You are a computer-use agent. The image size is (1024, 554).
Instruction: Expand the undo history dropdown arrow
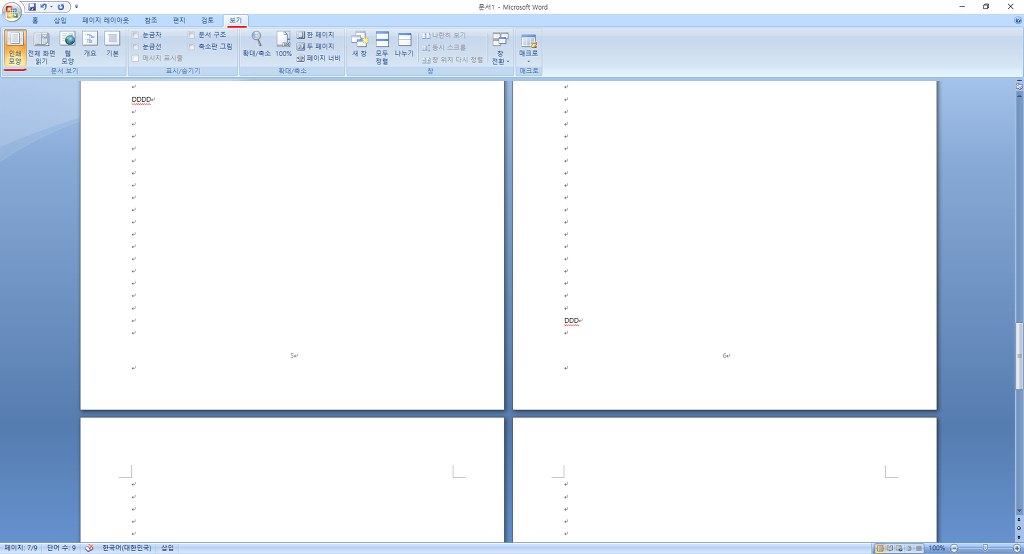pyautogui.click(x=51, y=7)
